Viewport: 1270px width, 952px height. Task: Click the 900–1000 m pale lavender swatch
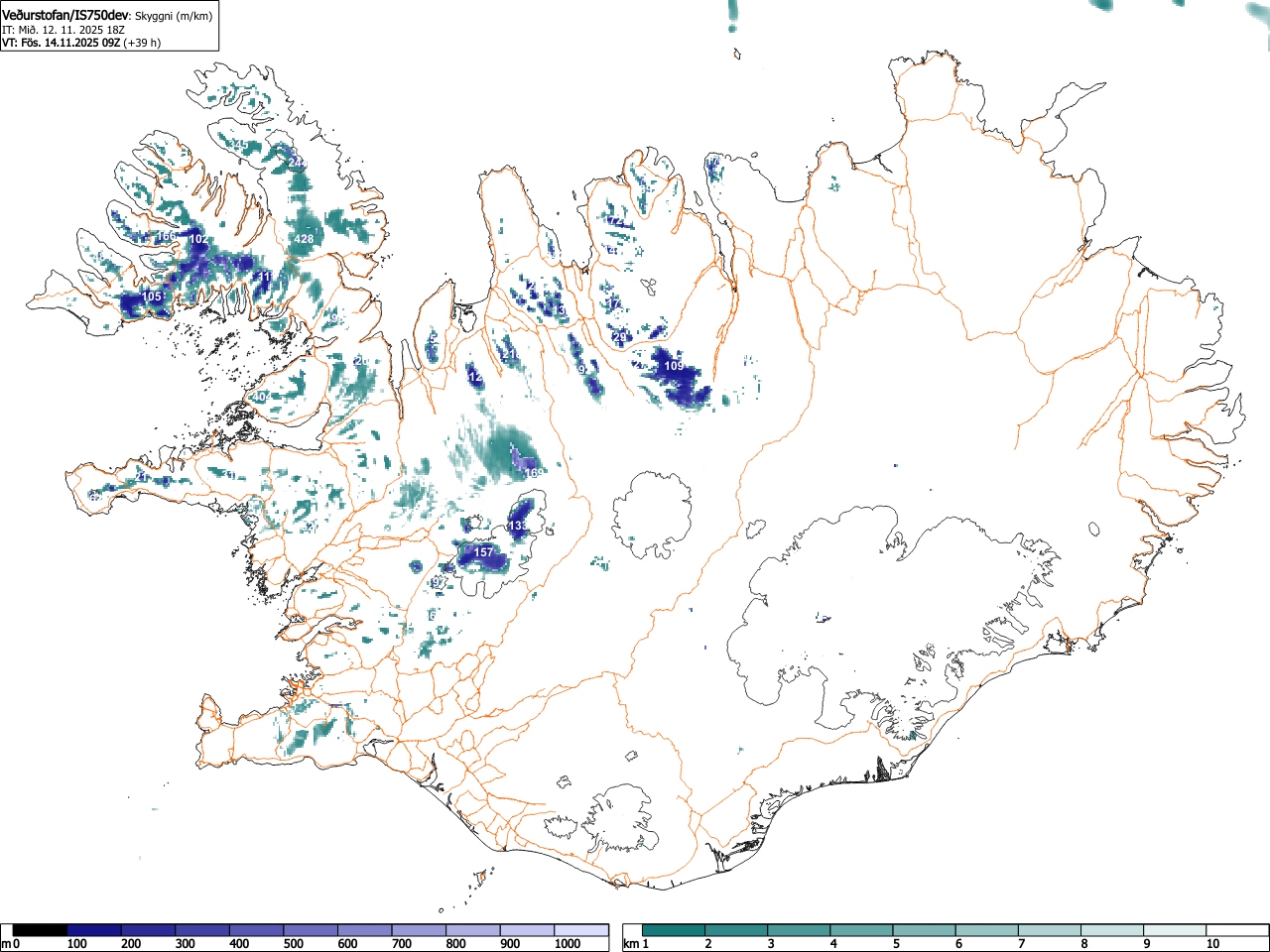527,930
